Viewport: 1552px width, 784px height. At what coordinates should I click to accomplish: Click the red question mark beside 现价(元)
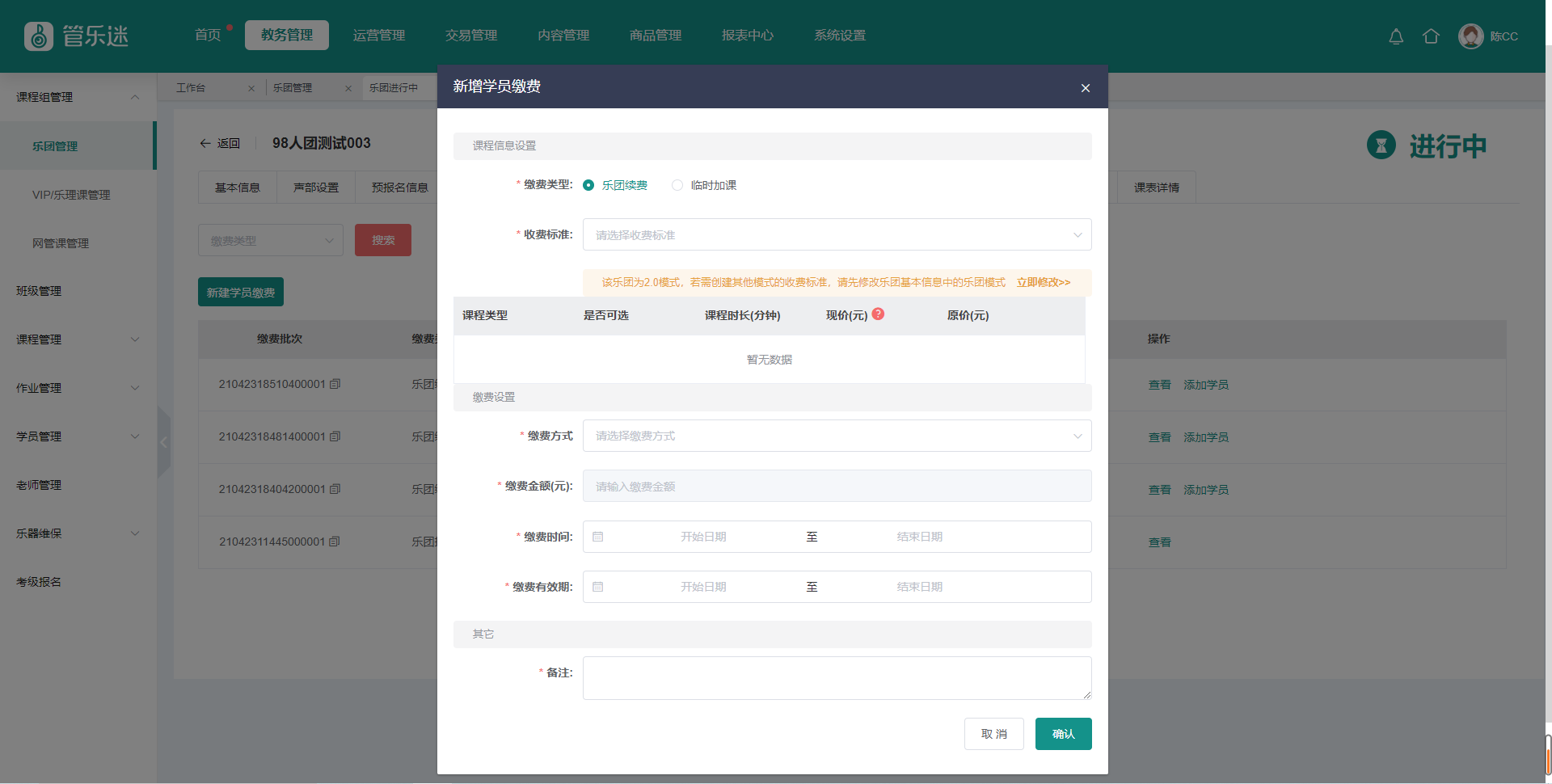878,314
